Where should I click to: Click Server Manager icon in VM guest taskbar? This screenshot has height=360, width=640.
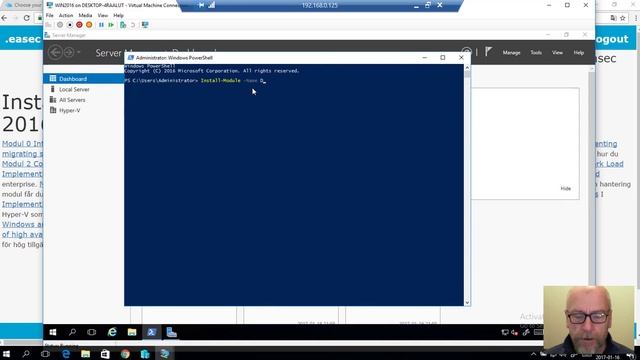point(171,332)
